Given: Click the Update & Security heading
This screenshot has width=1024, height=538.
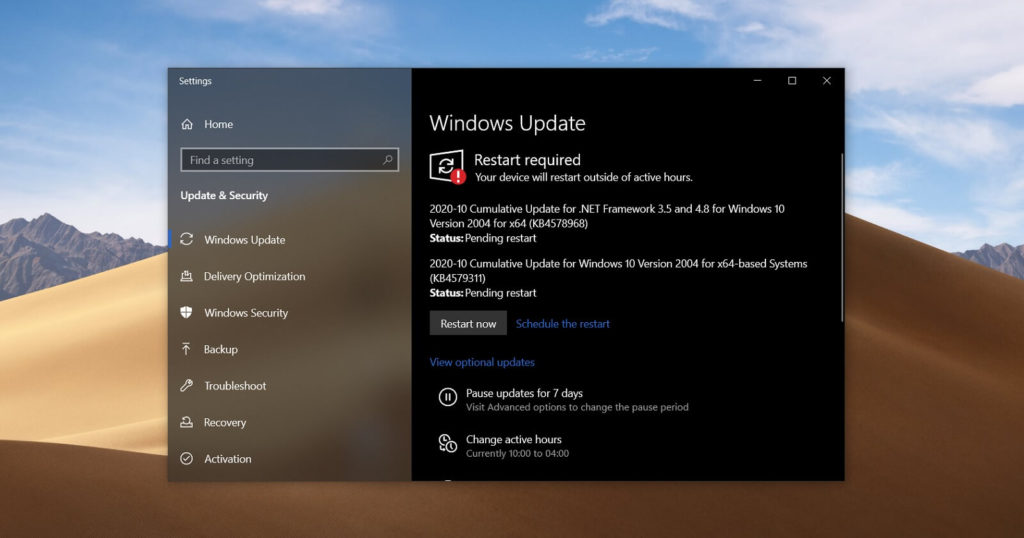Looking at the screenshot, I should click(224, 195).
